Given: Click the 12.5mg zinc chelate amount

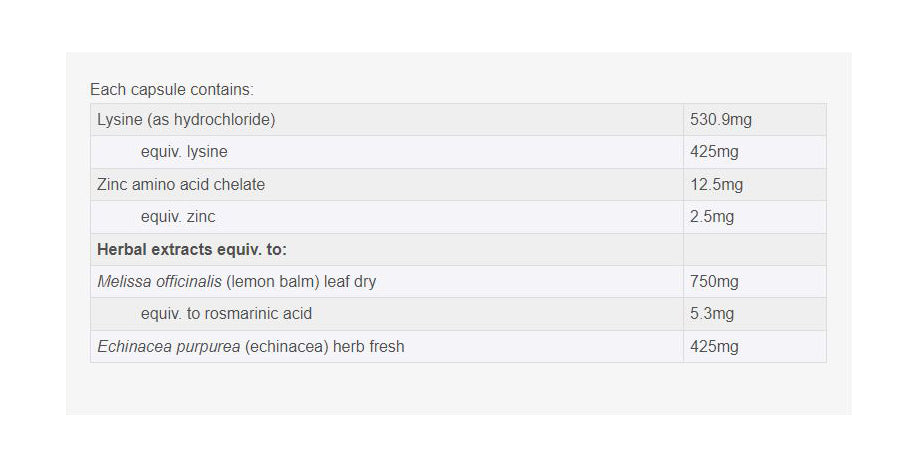Looking at the screenshot, I should click(x=717, y=184).
